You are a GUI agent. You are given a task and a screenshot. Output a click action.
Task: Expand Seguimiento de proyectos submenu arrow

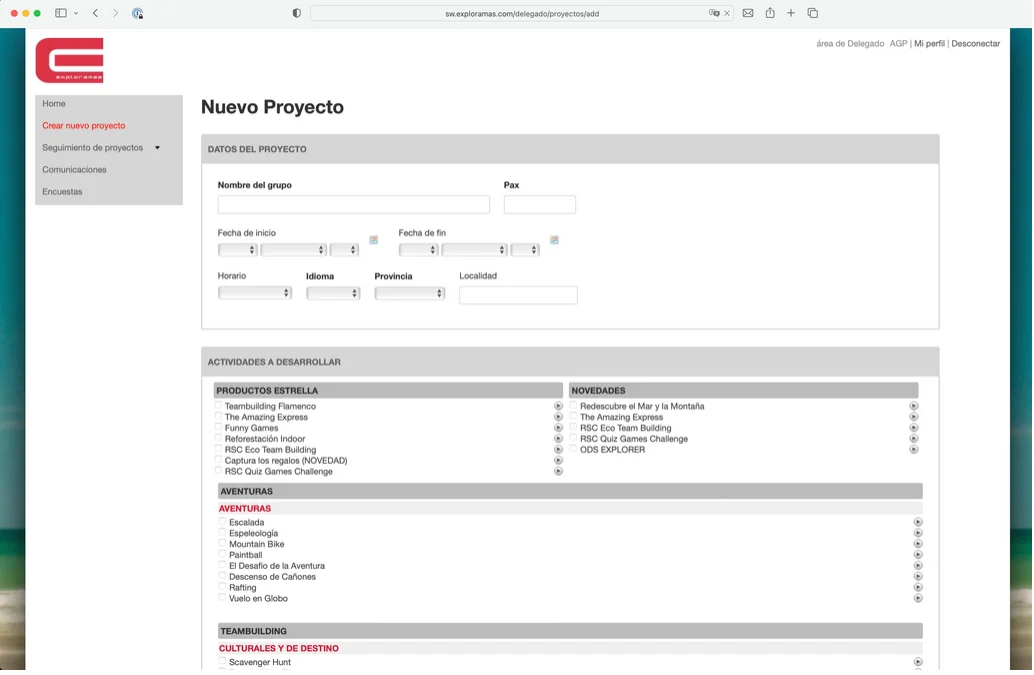coord(157,148)
